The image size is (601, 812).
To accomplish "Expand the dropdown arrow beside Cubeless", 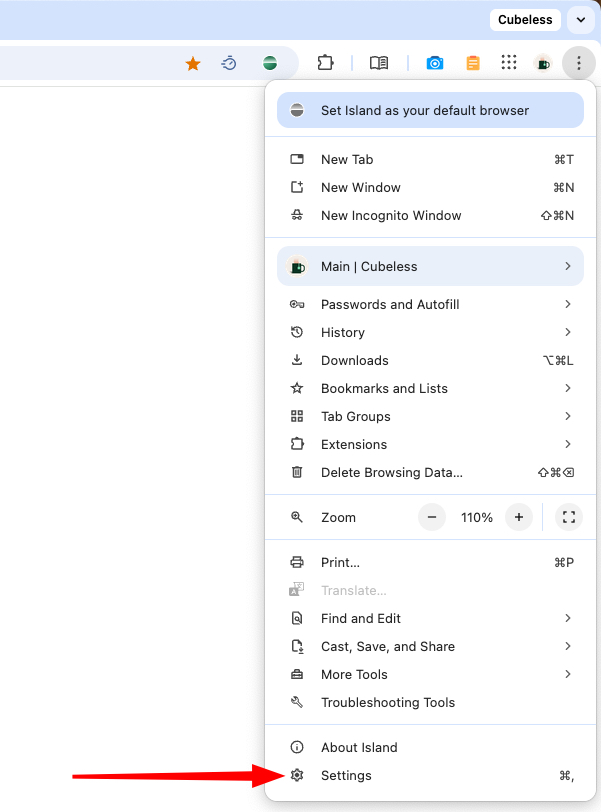I will 581,20.
